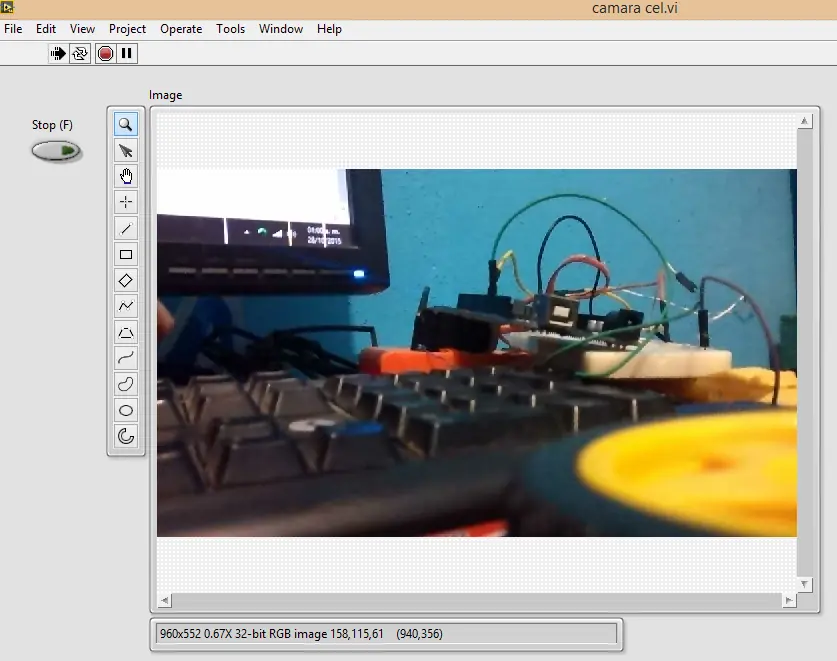Click the image info status text
This screenshot has height=661, width=837.
click(x=301, y=634)
